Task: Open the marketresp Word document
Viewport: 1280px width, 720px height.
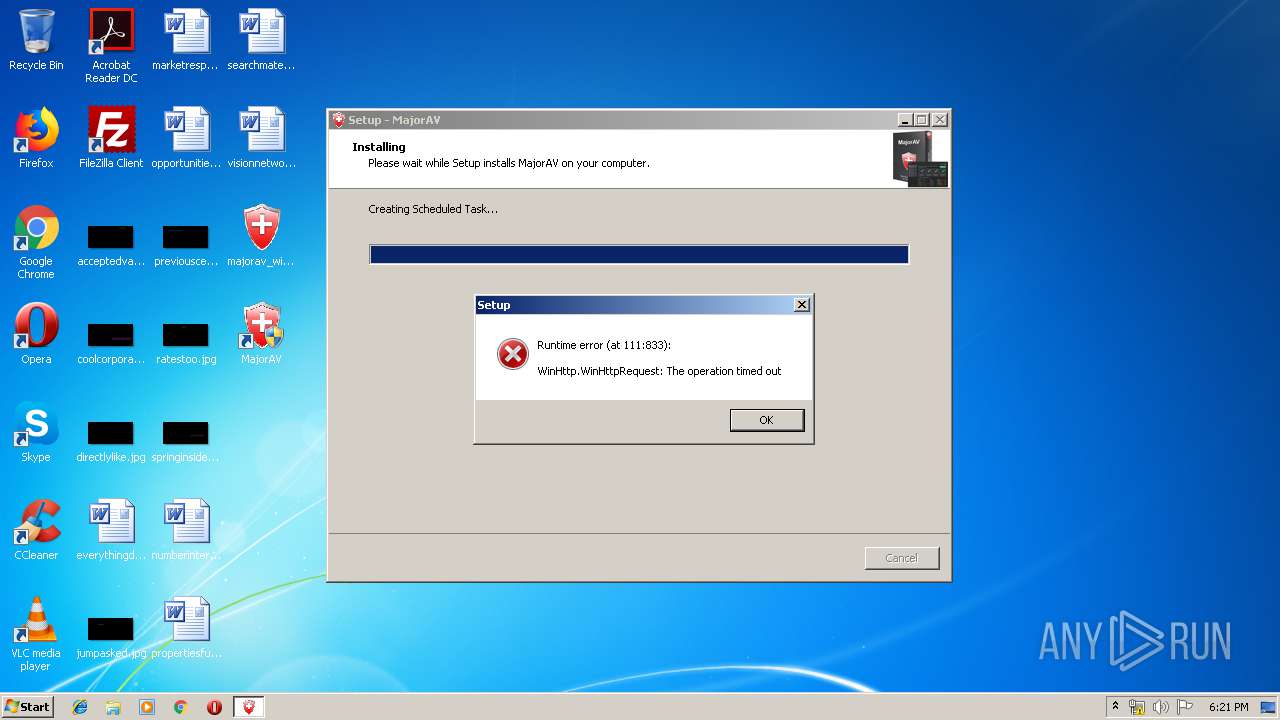Action: [x=186, y=40]
